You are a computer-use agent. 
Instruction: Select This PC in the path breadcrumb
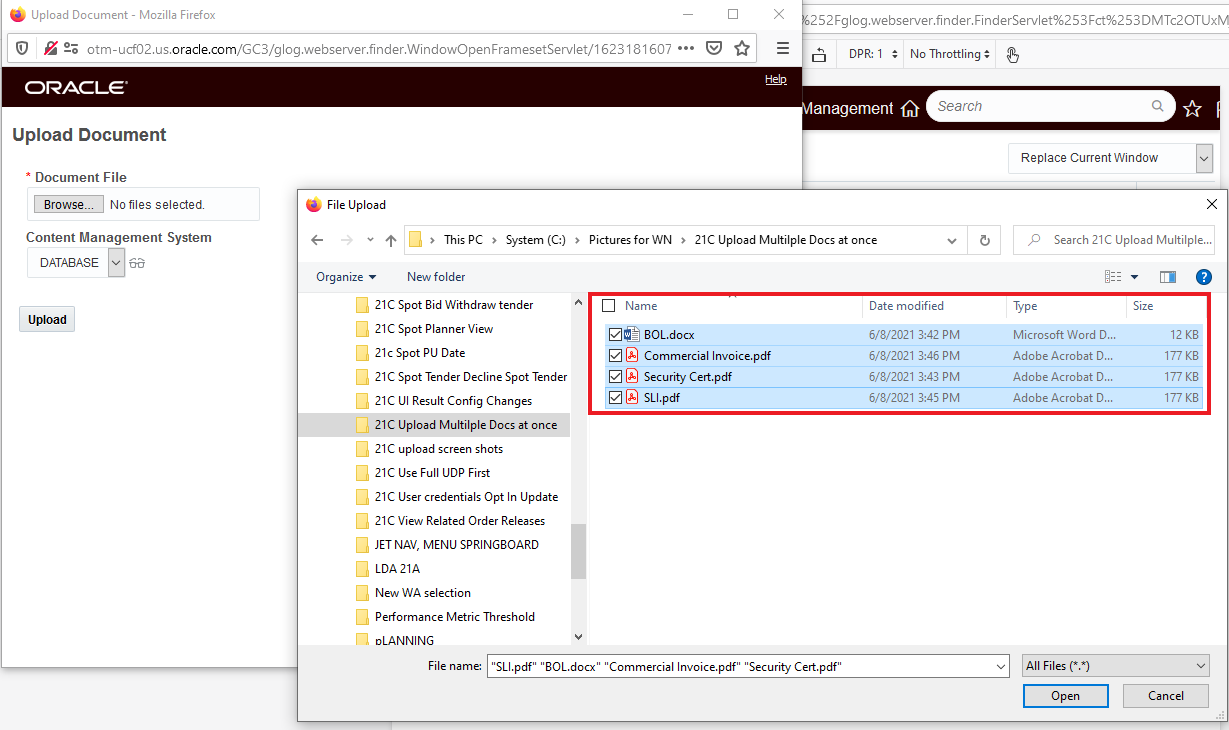tap(463, 240)
